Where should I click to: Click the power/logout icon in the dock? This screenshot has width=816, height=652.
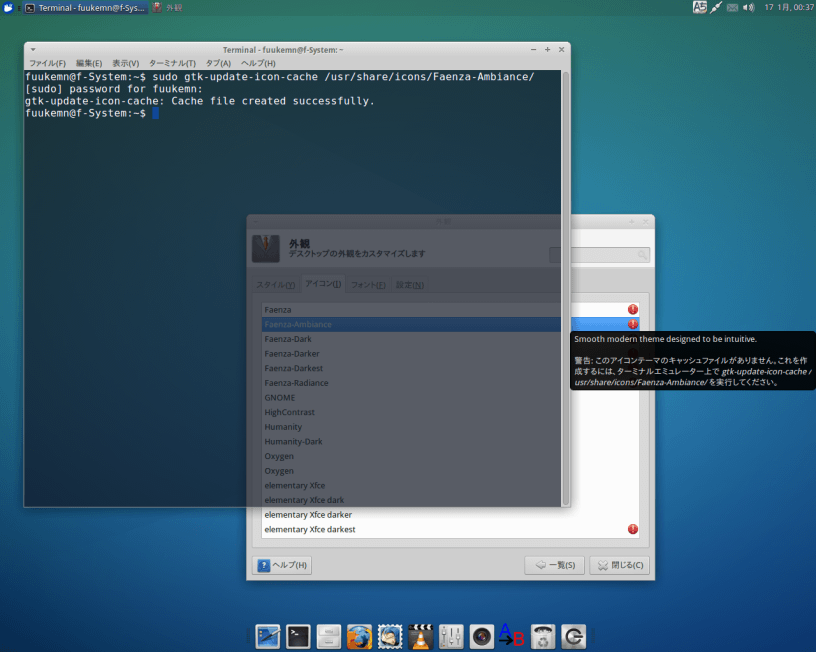click(x=573, y=636)
